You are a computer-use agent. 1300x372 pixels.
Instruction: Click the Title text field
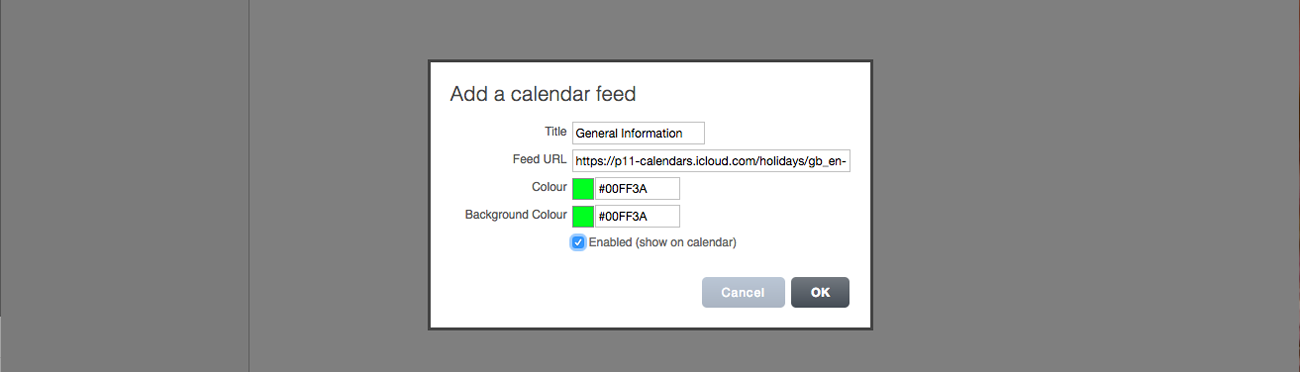tap(638, 133)
